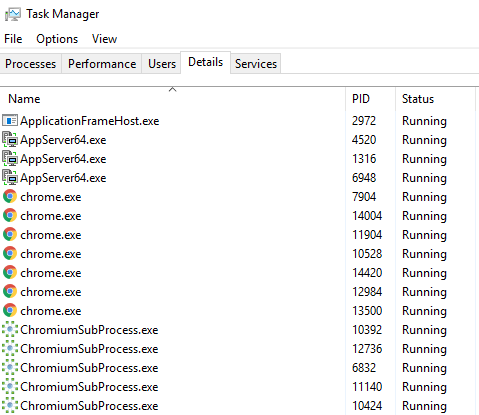The height and width of the screenshot is (415, 479).
Task: Open the Services tab
Action: tap(256, 64)
